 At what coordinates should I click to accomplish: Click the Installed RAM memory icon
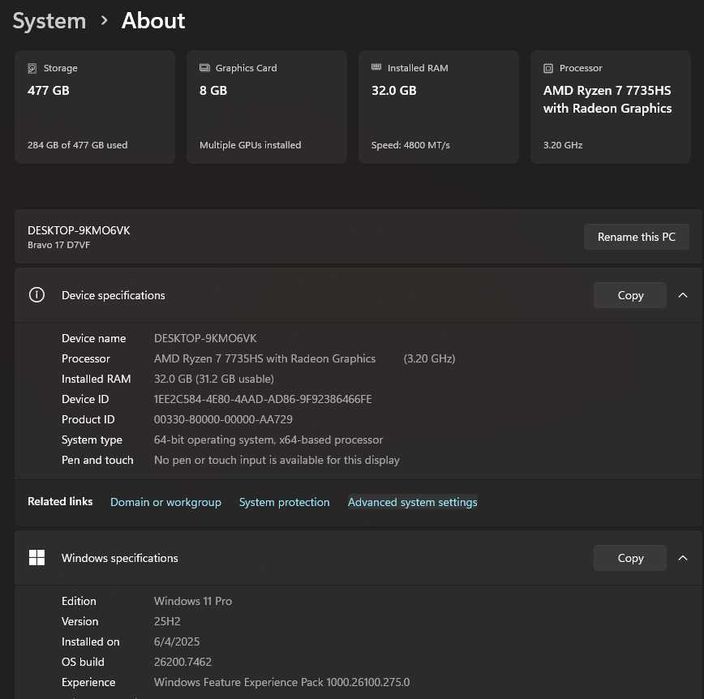376,67
